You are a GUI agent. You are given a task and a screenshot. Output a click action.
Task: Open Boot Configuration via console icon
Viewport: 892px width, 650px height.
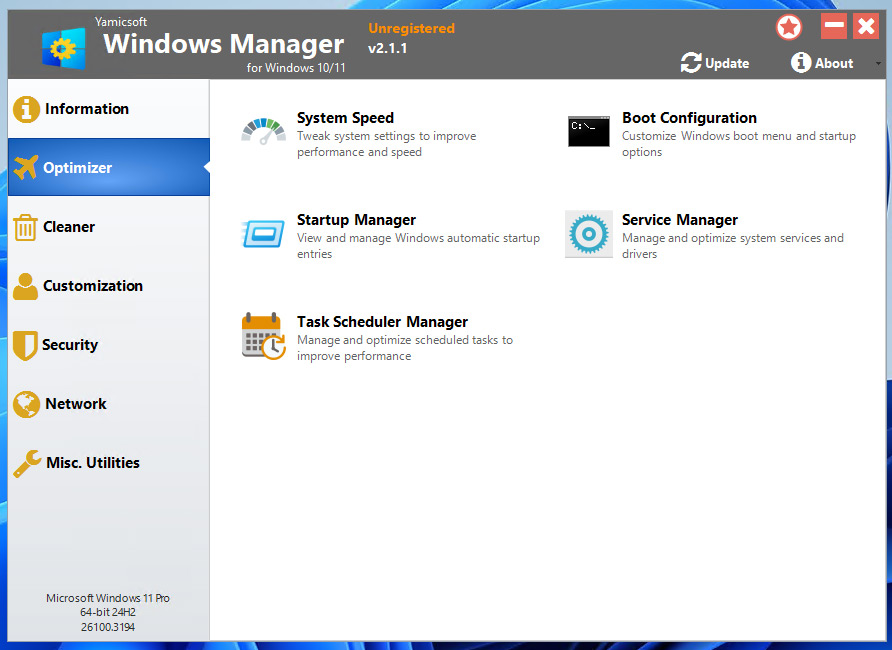[589, 131]
